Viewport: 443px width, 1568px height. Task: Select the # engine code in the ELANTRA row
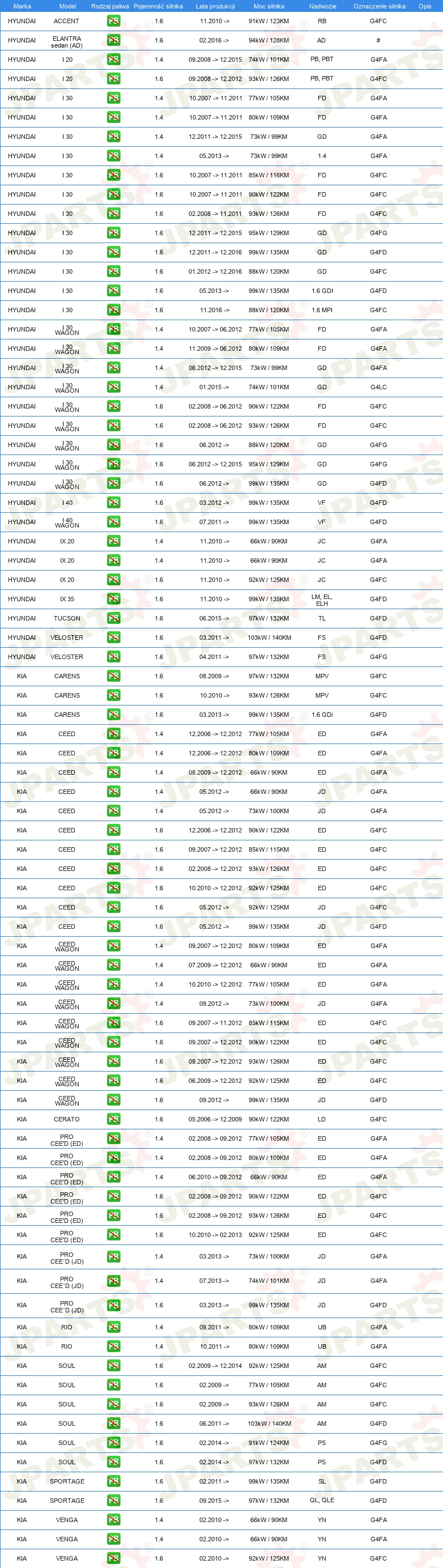point(378,40)
